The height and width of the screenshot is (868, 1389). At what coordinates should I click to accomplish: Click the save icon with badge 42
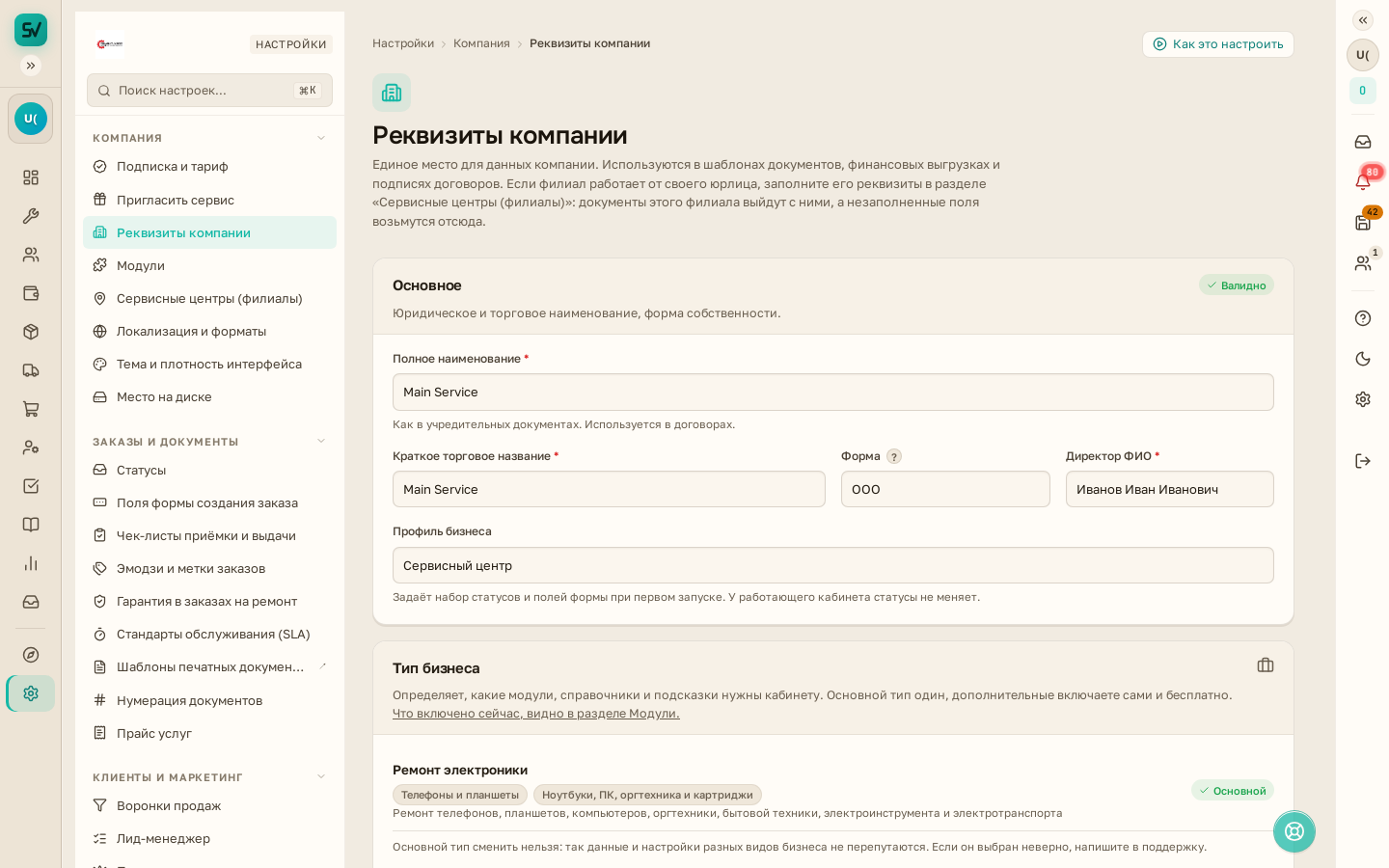click(1363, 222)
